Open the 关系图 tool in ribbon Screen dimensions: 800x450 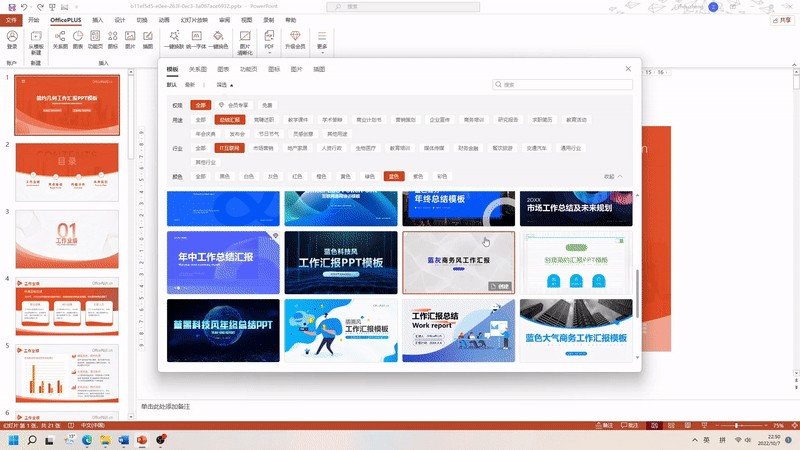(x=60, y=39)
